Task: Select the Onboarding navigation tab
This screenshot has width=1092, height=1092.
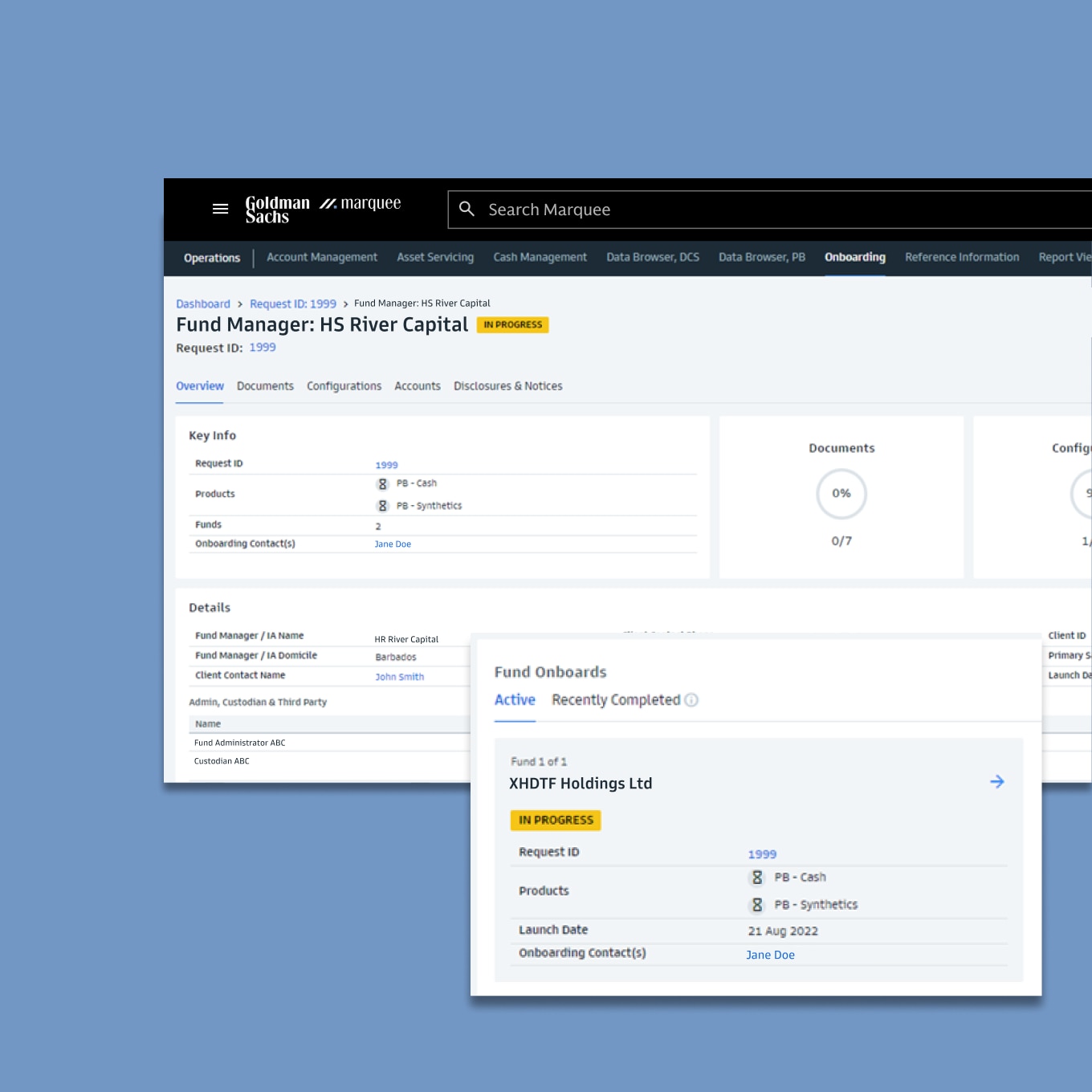Action: click(x=855, y=257)
